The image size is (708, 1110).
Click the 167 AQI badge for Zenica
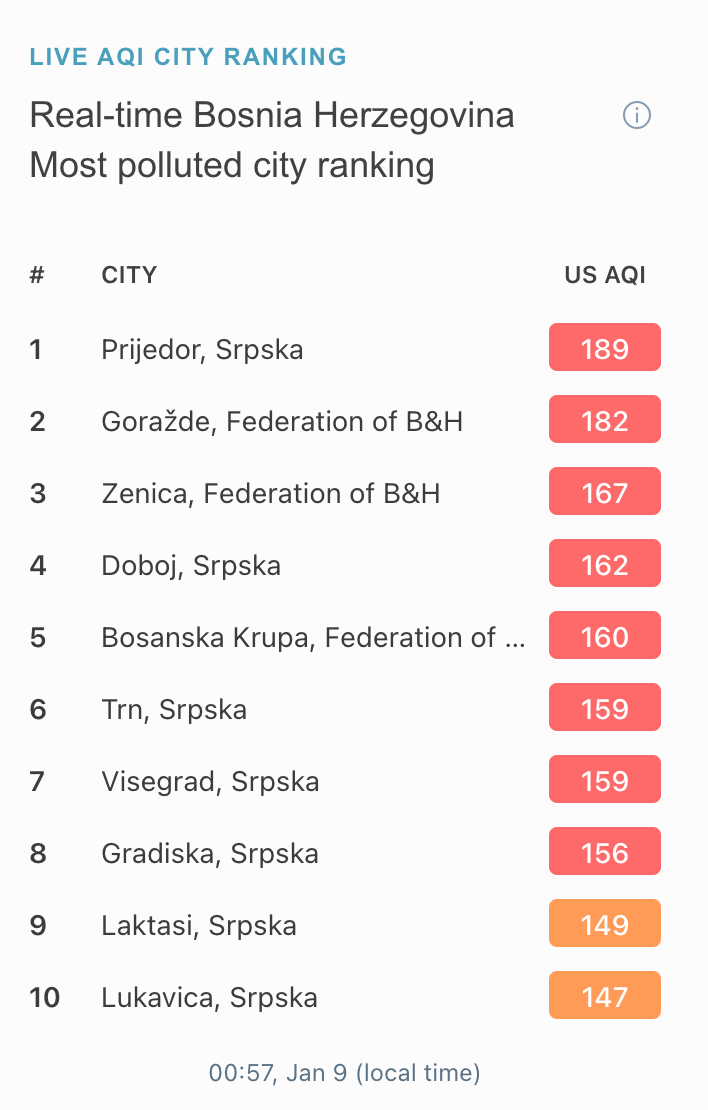click(x=605, y=491)
